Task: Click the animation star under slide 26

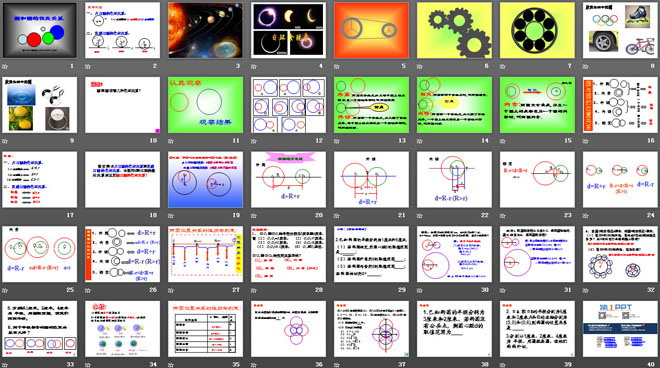Action: coord(88,290)
